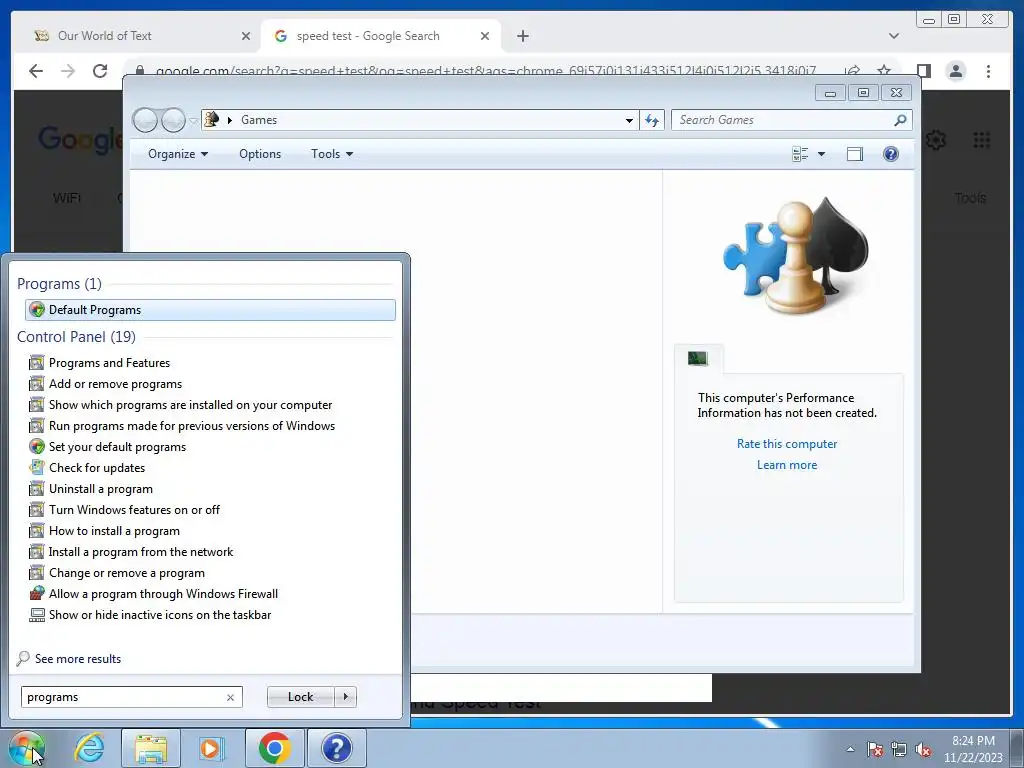Open Check for updates result
Screen dimensions: 1024x768
(97, 468)
